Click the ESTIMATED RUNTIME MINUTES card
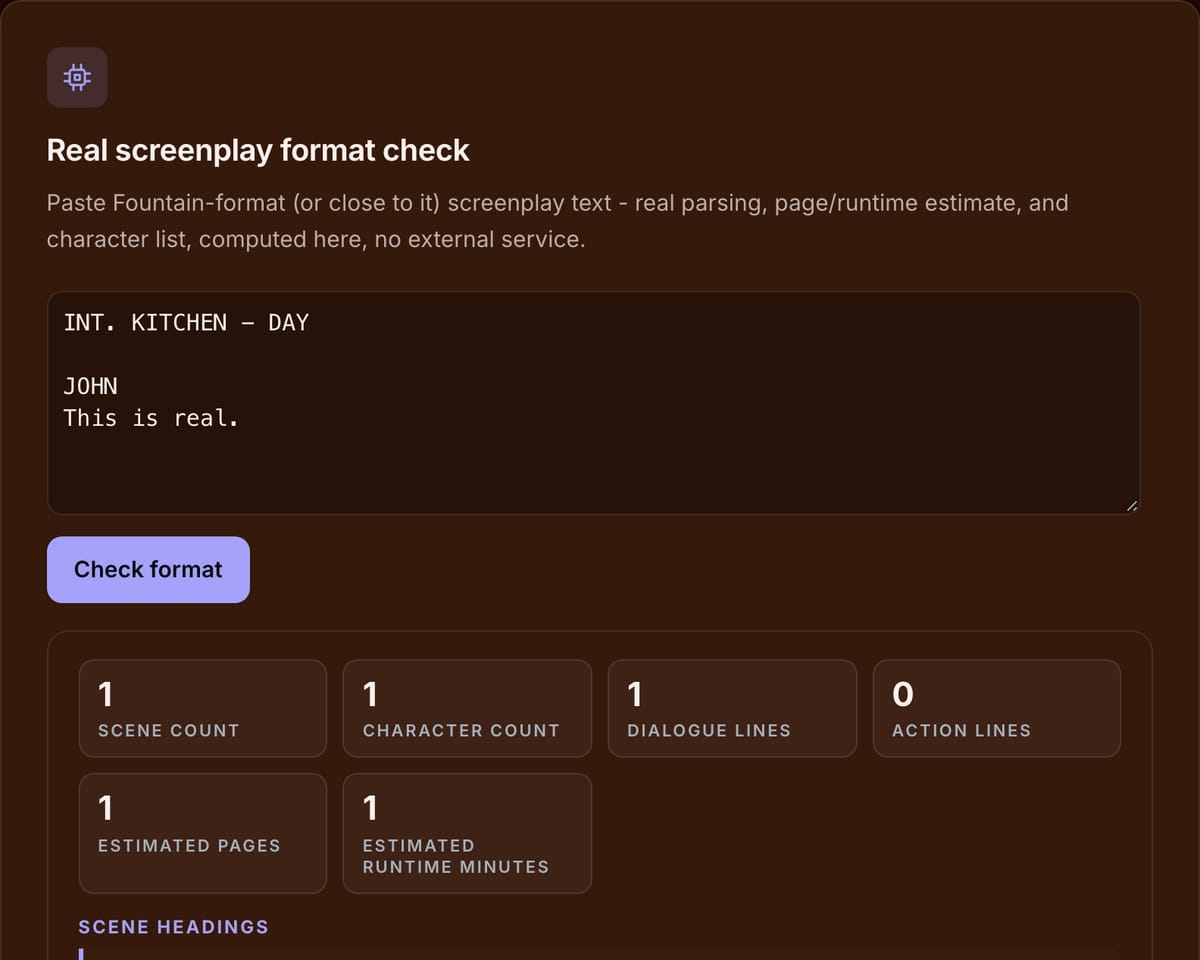Viewport: 1200px width, 960px height. 467,833
